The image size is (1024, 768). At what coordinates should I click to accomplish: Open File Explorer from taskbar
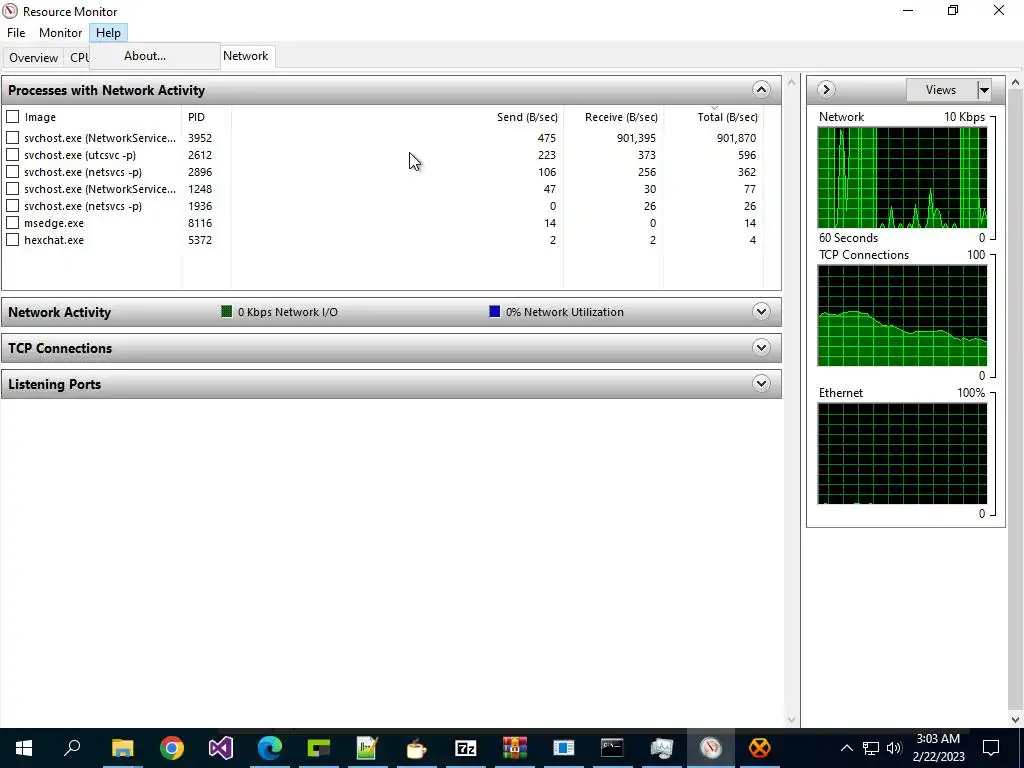(x=122, y=748)
